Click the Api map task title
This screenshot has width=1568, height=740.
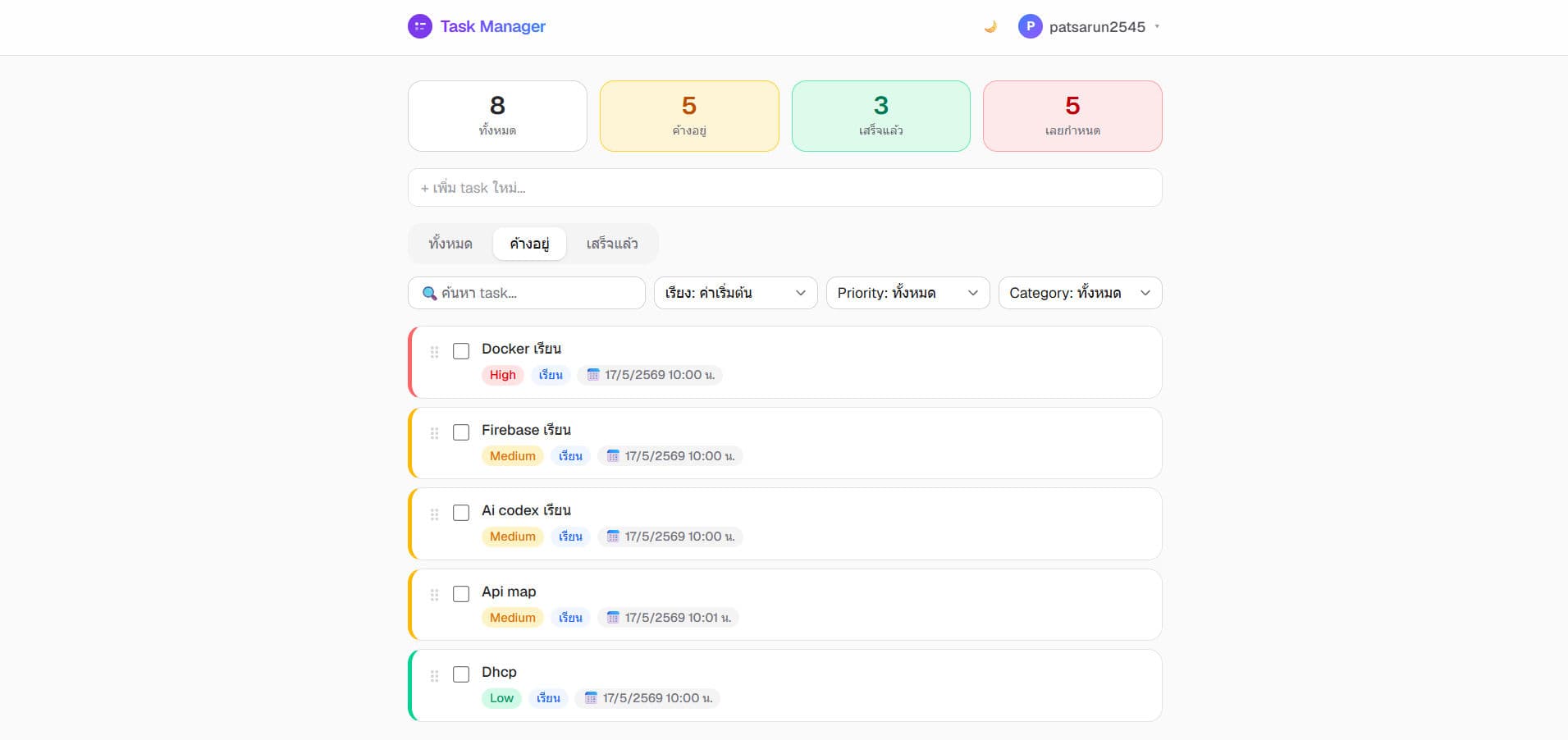click(x=509, y=592)
